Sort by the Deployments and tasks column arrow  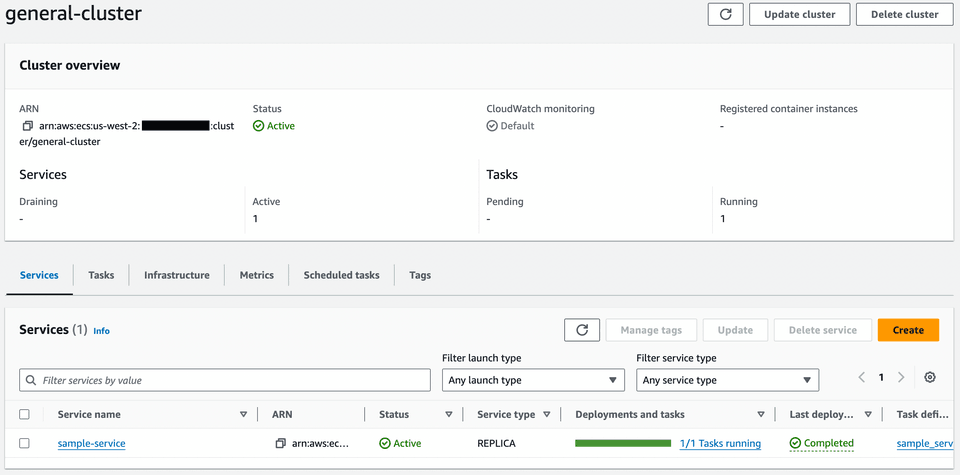[x=761, y=414]
